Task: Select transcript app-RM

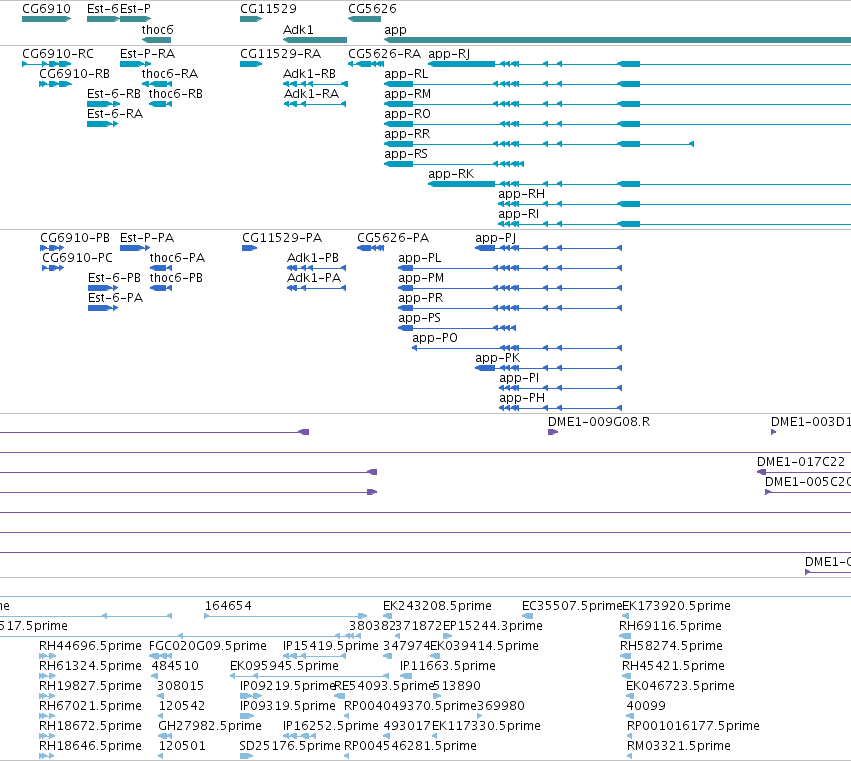Action: pyautogui.click(x=408, y=94)
